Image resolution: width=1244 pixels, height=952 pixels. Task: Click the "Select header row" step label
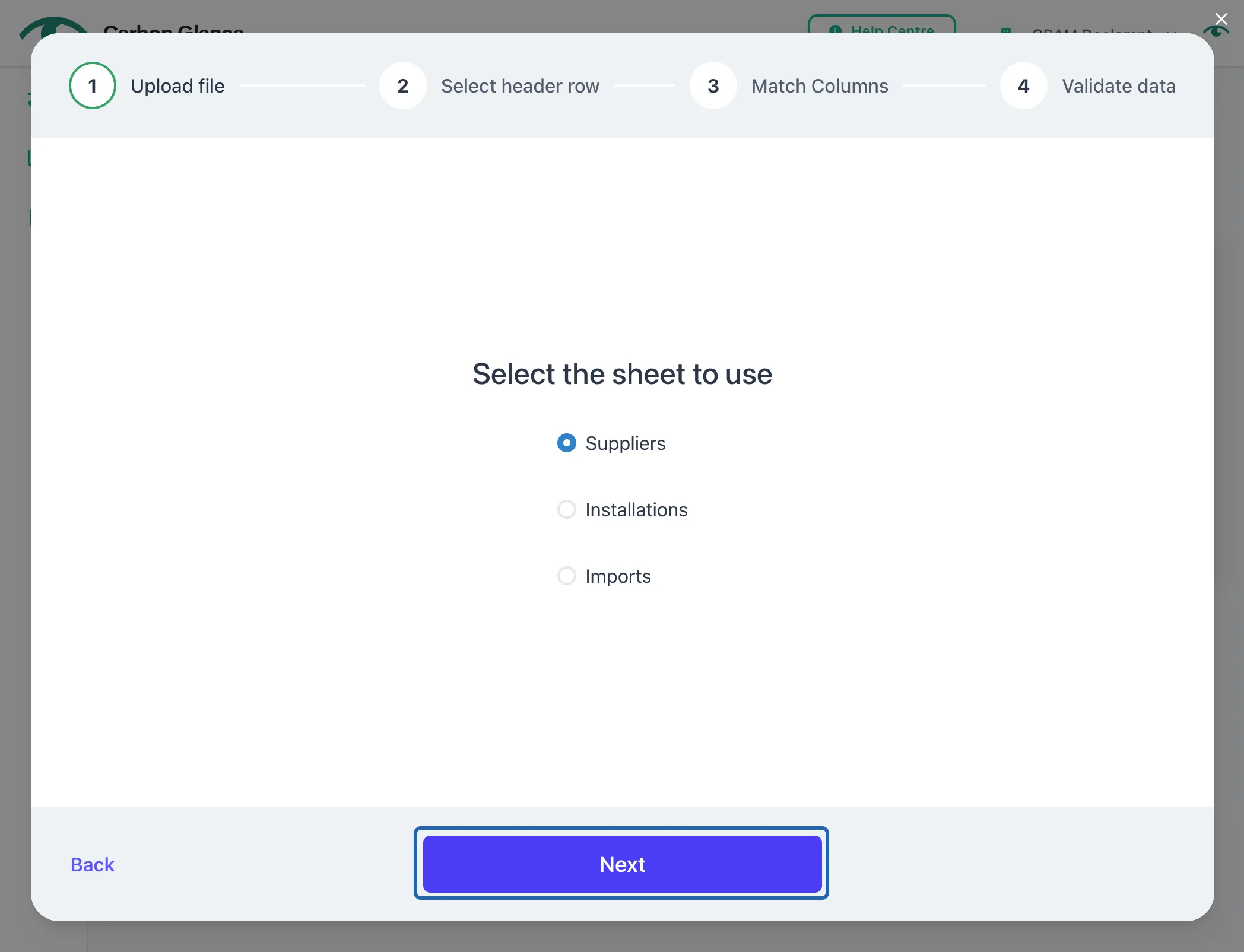click(520, 86)
